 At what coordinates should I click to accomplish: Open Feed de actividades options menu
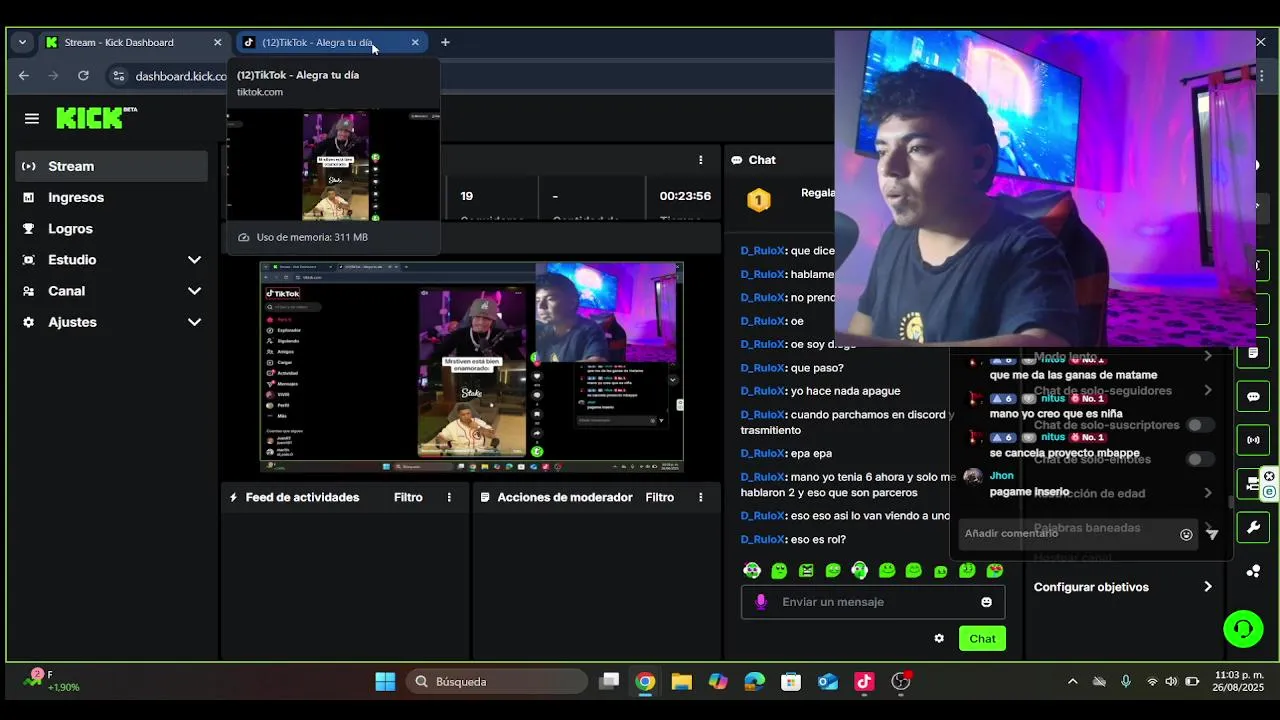click(449, 497)
